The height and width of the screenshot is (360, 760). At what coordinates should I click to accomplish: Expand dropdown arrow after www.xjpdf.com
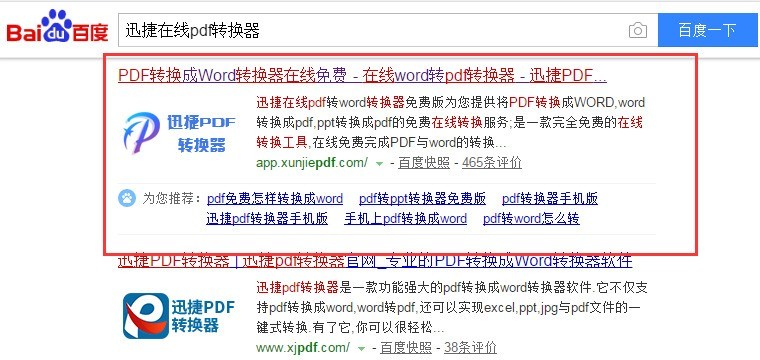click(x=361, y=348)
